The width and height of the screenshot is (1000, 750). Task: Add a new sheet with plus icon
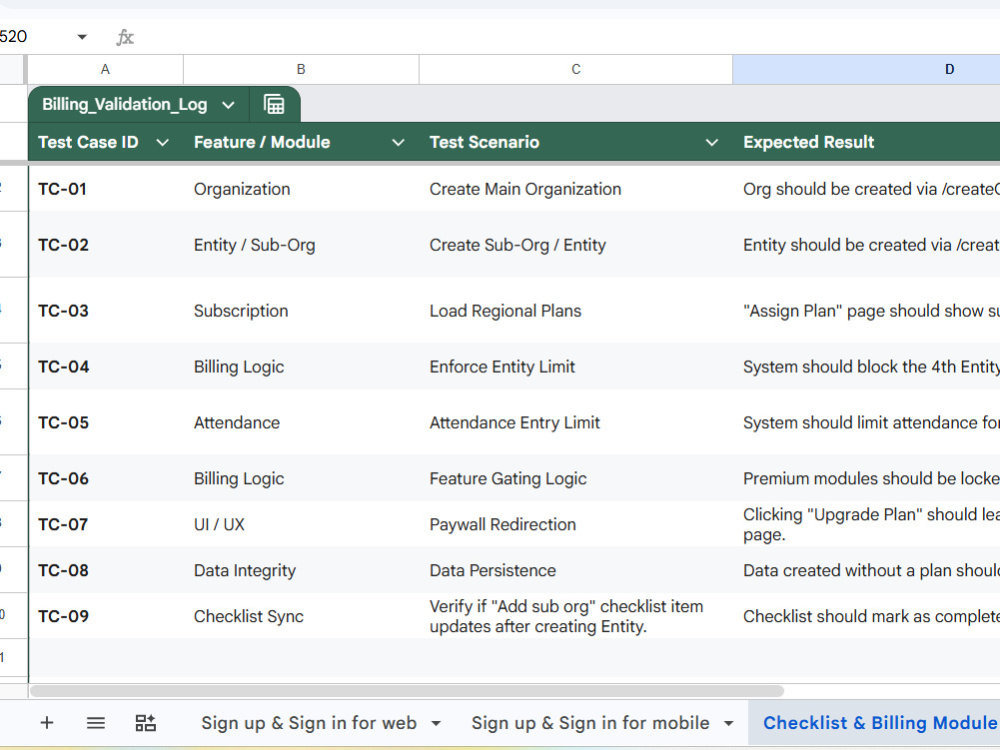point(47,723)
